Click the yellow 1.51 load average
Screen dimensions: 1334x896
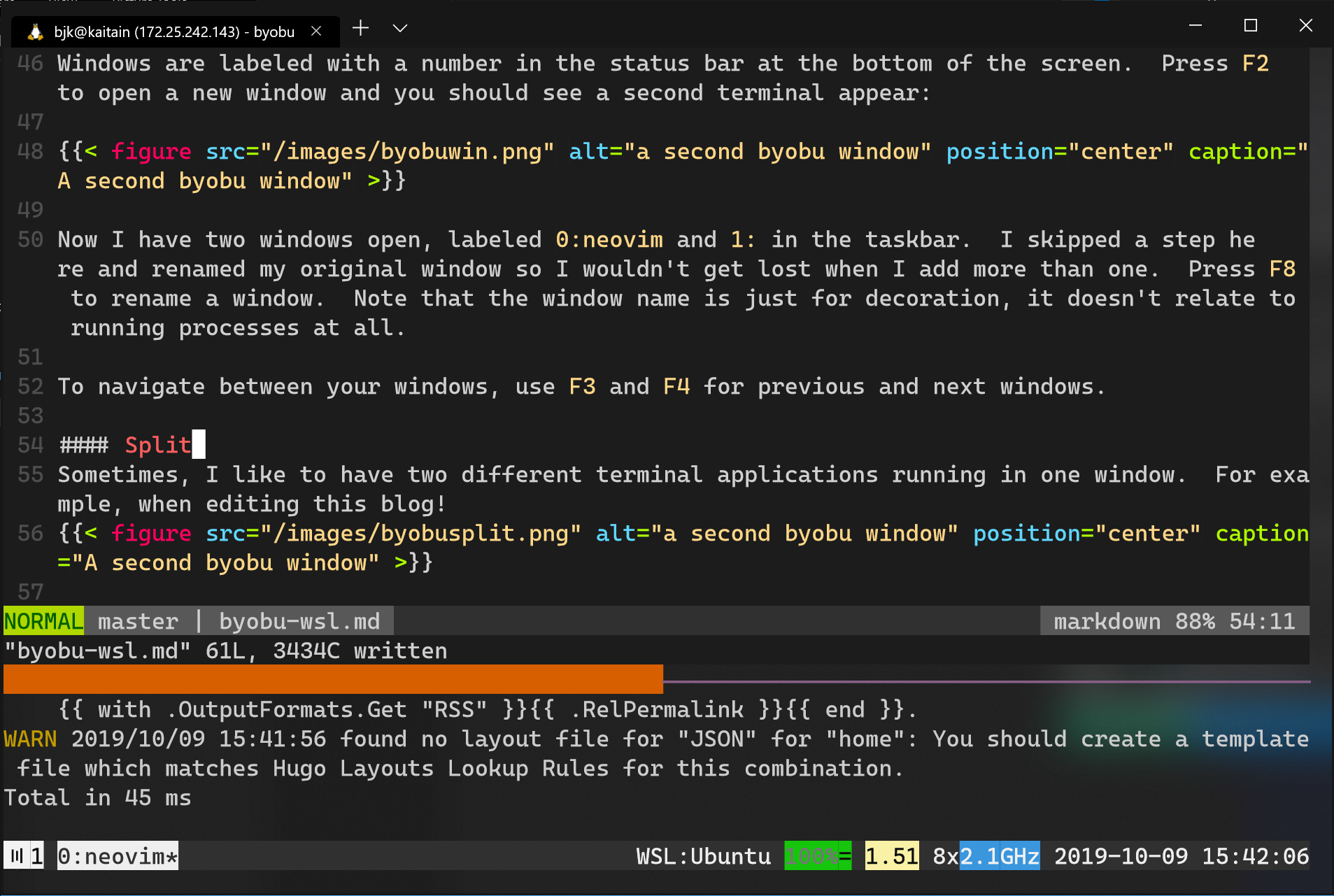(x=892, y=856)
